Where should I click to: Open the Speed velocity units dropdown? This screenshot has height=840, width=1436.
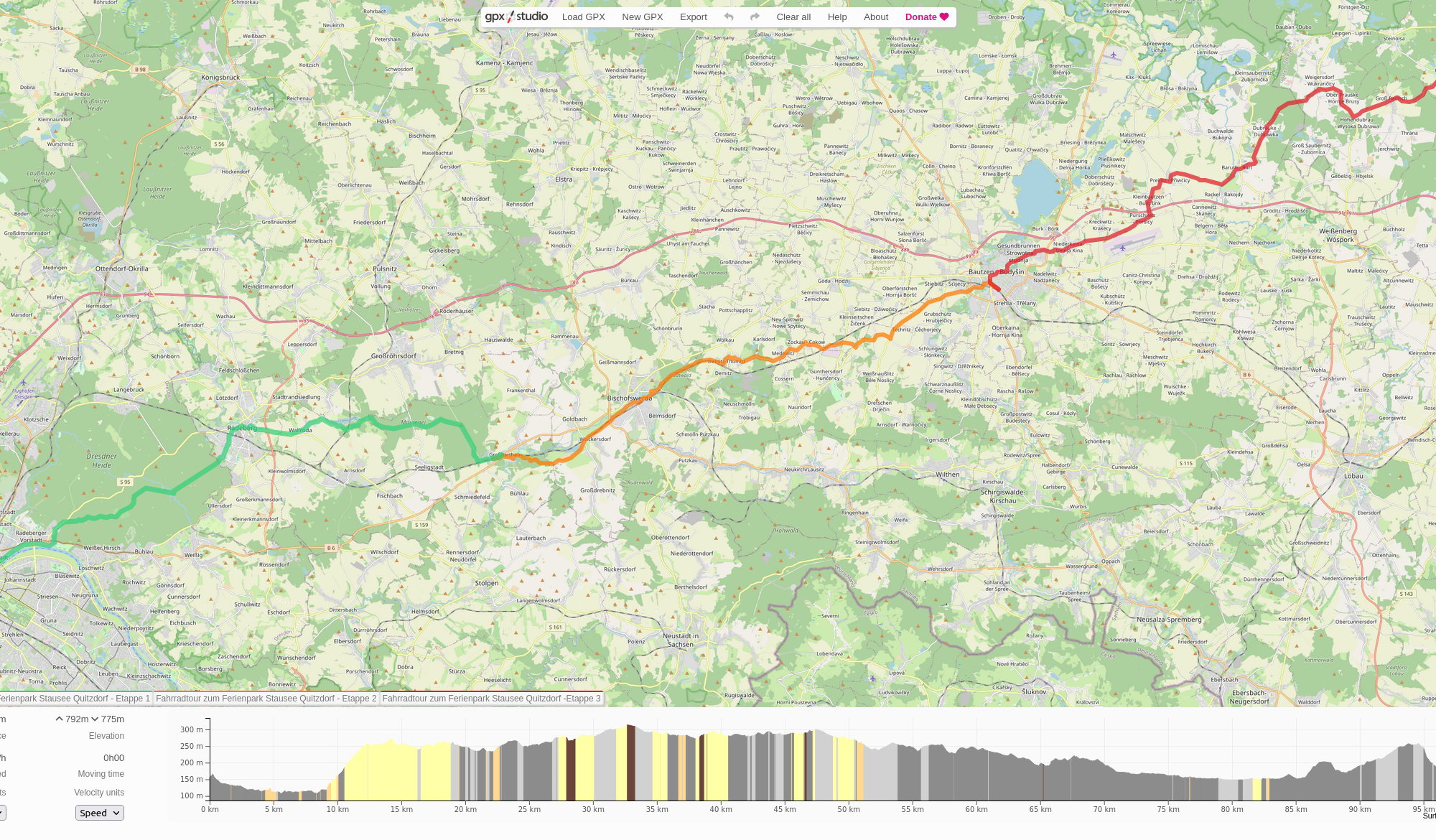pyautogui.click(x=99, y=813)
